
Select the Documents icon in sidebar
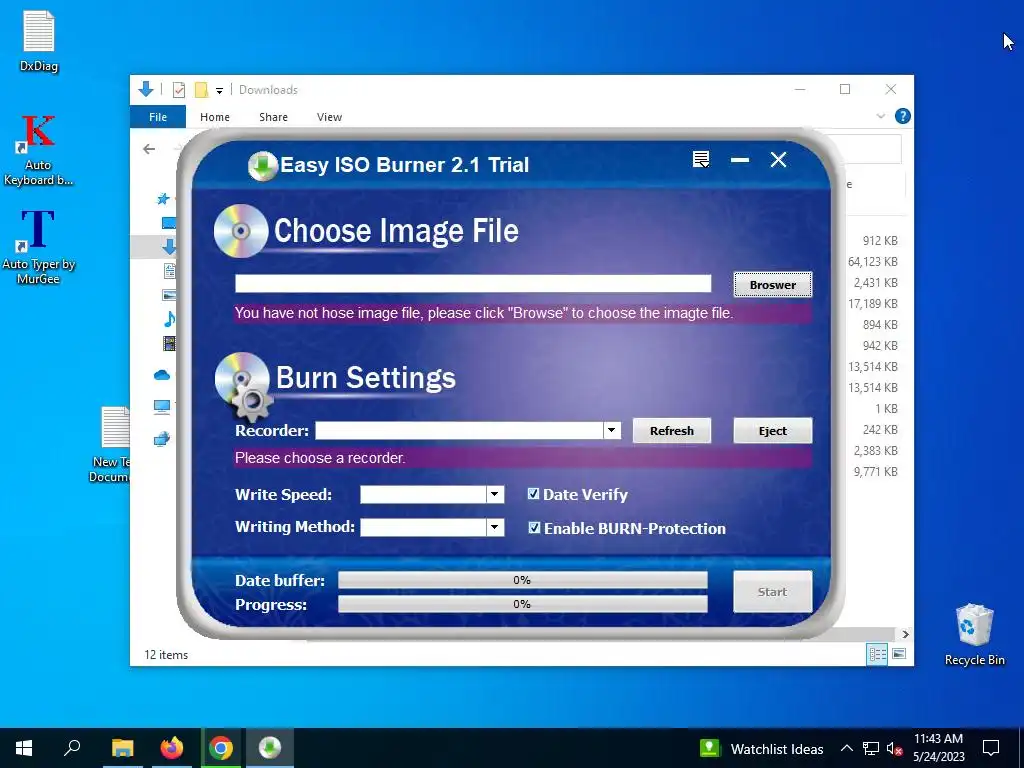click(x=169, y=270)
